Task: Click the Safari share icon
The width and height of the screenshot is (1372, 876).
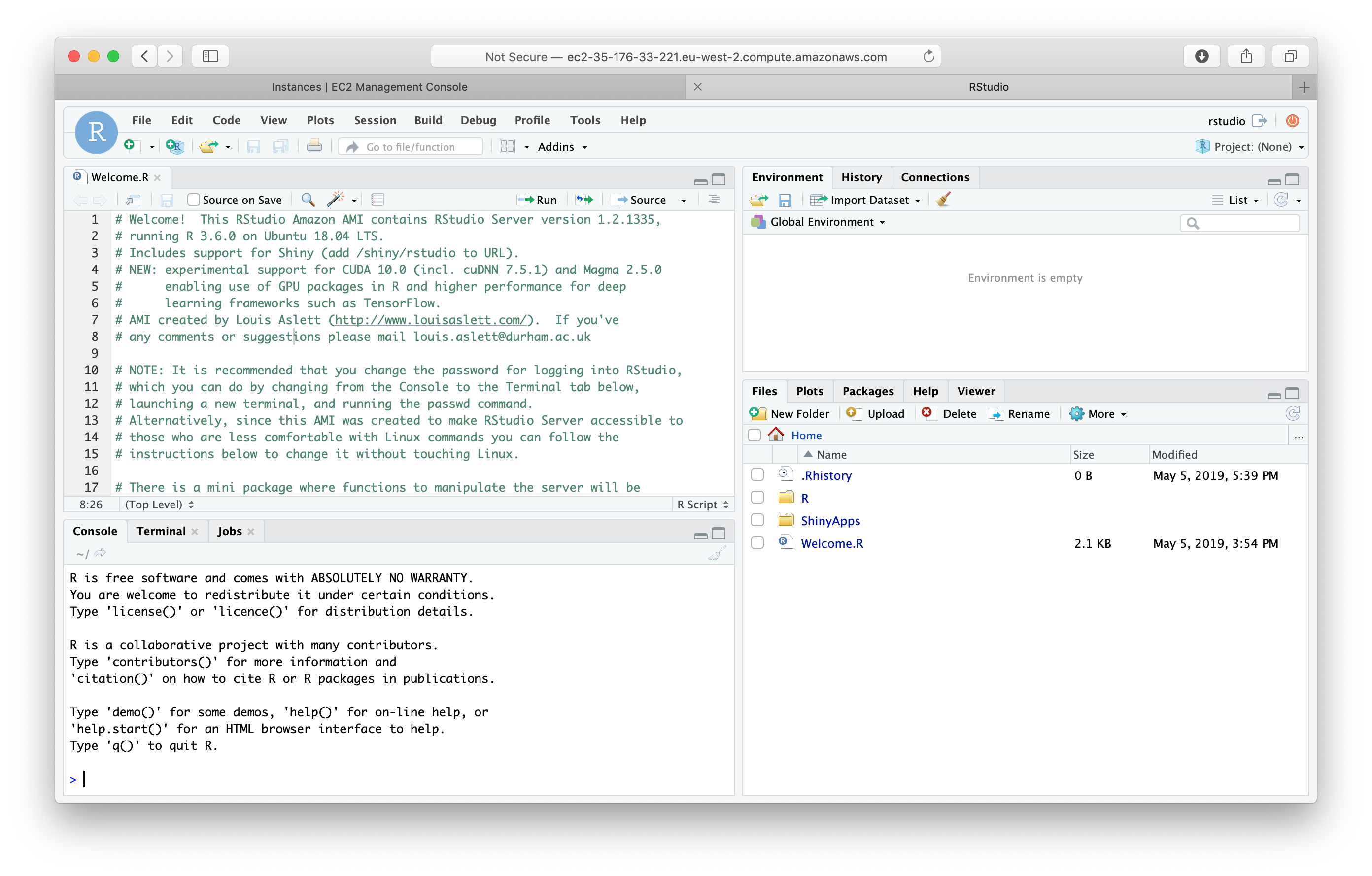Action: pos(1246,56)
